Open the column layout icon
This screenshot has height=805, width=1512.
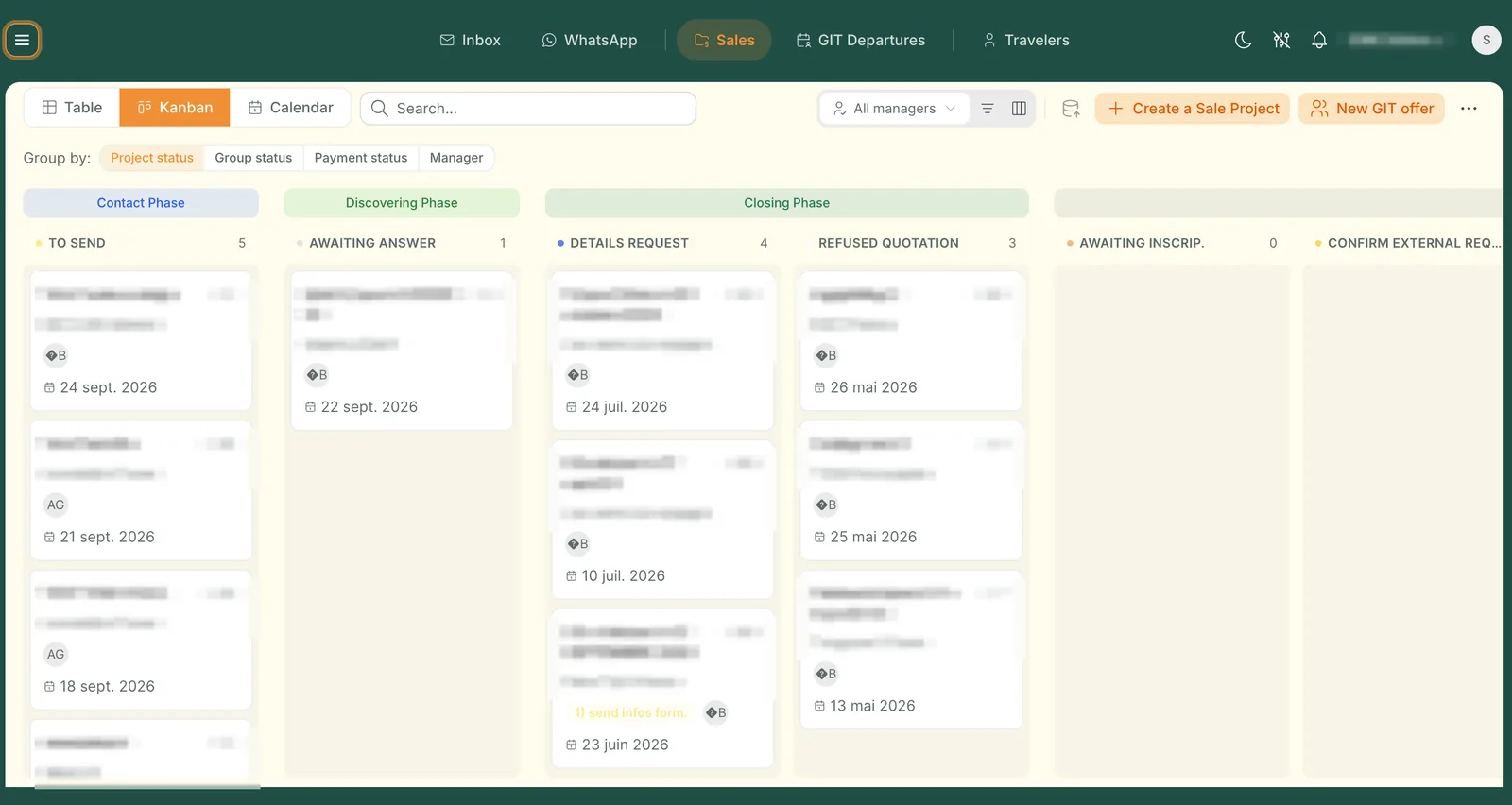pyautogui.click(x=1019, y=109)
